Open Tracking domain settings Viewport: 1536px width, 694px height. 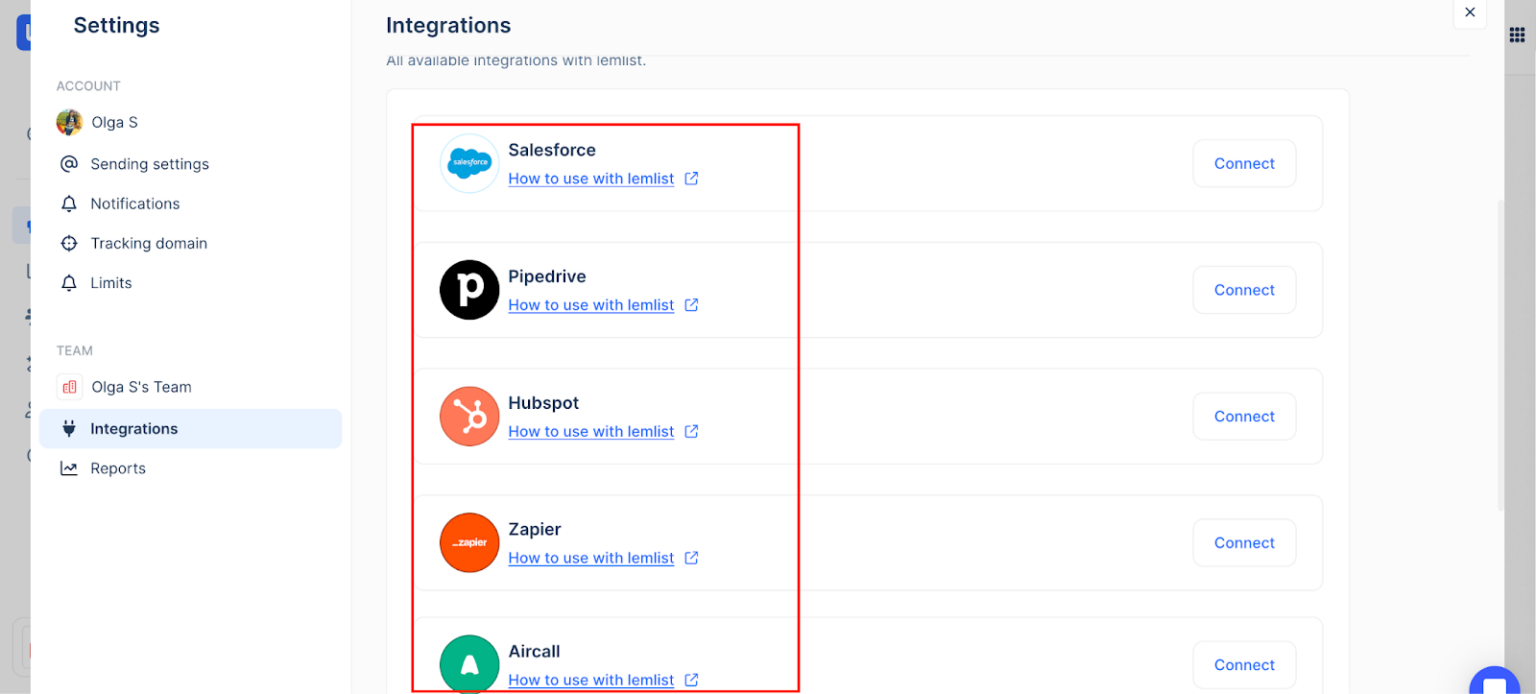(148, 244)
